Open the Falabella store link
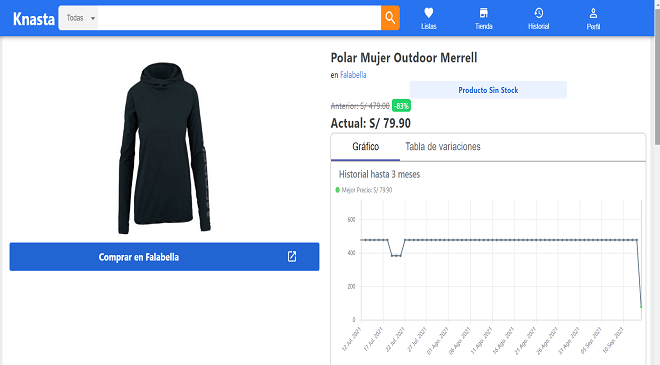The image size is (660, 365). pyautogui.click(x=353, y=75)
